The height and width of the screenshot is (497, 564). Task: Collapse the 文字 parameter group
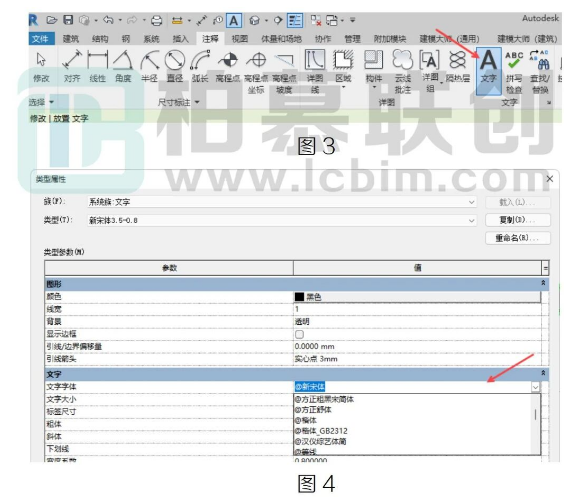[543, 373]
